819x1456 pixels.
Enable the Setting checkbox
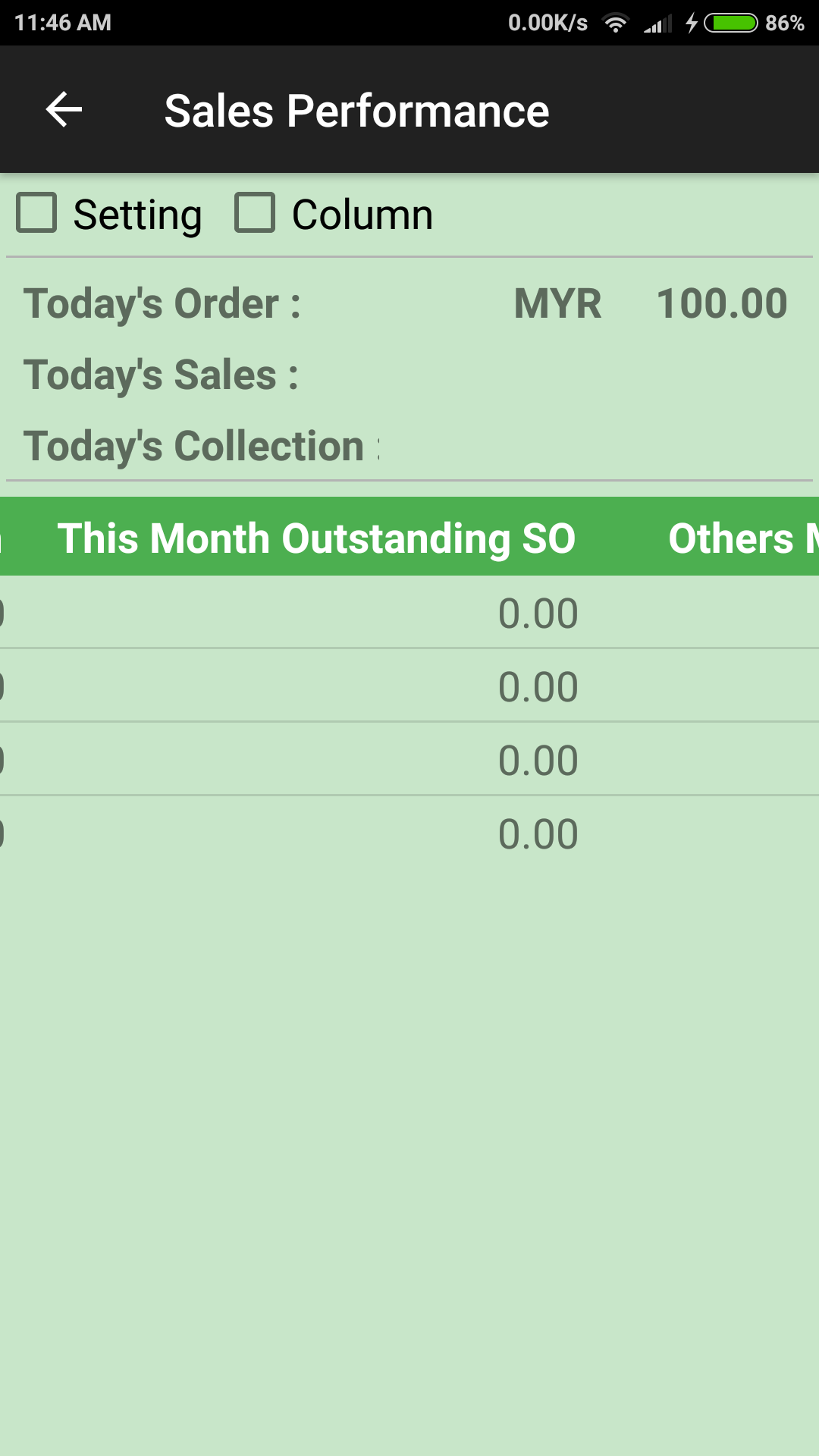(37, 212)
